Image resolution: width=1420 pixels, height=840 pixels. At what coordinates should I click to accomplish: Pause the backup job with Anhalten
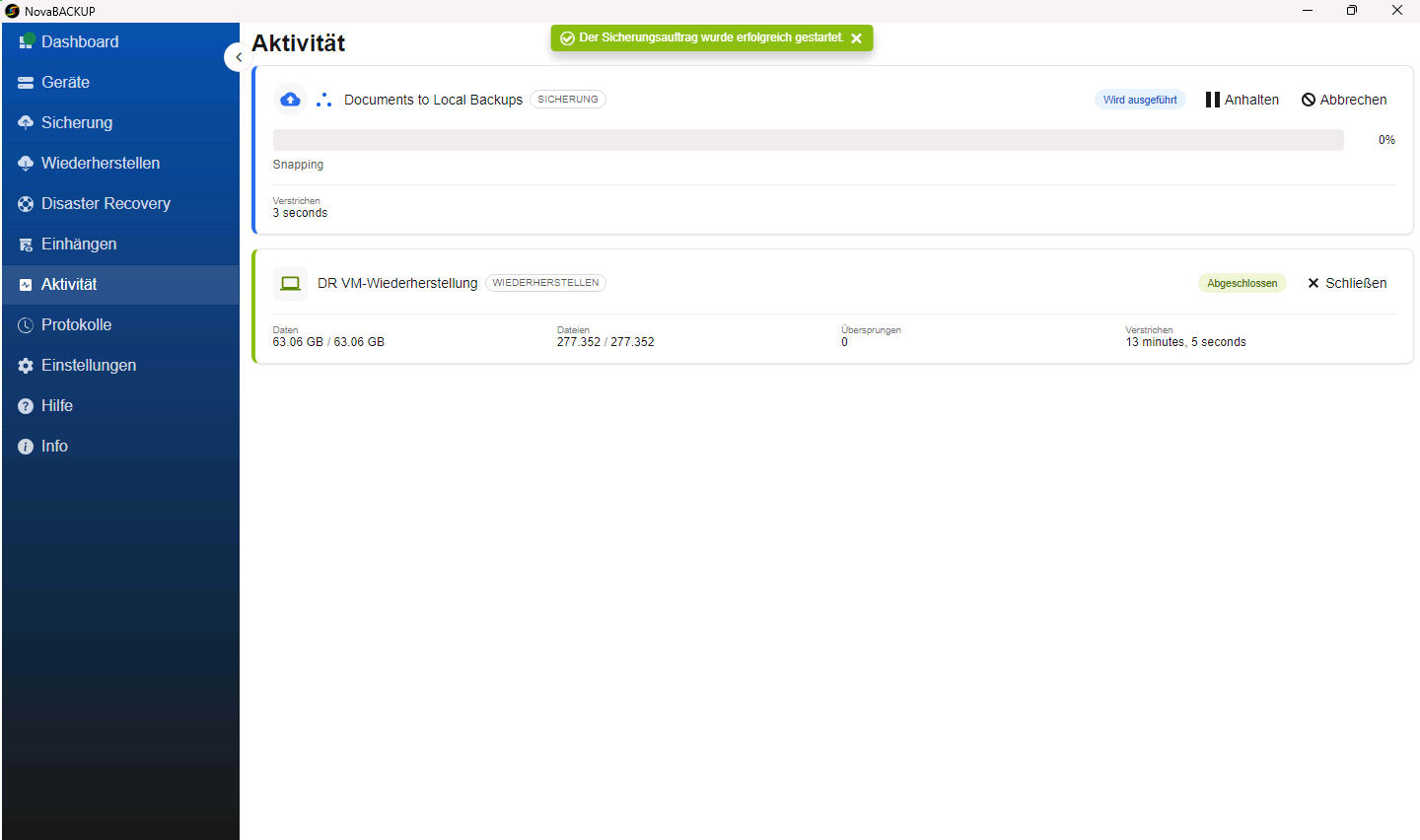[1242, 100]
